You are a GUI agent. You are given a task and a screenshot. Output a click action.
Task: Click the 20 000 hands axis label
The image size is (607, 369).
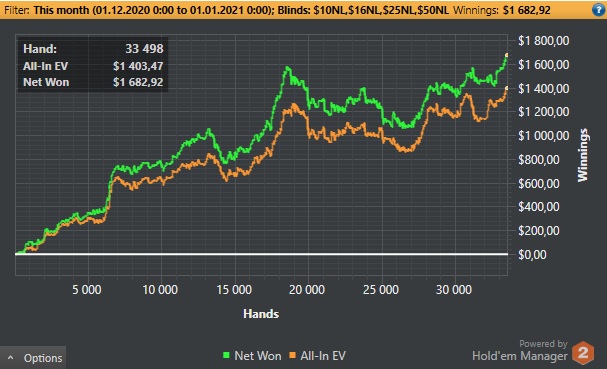307,290
